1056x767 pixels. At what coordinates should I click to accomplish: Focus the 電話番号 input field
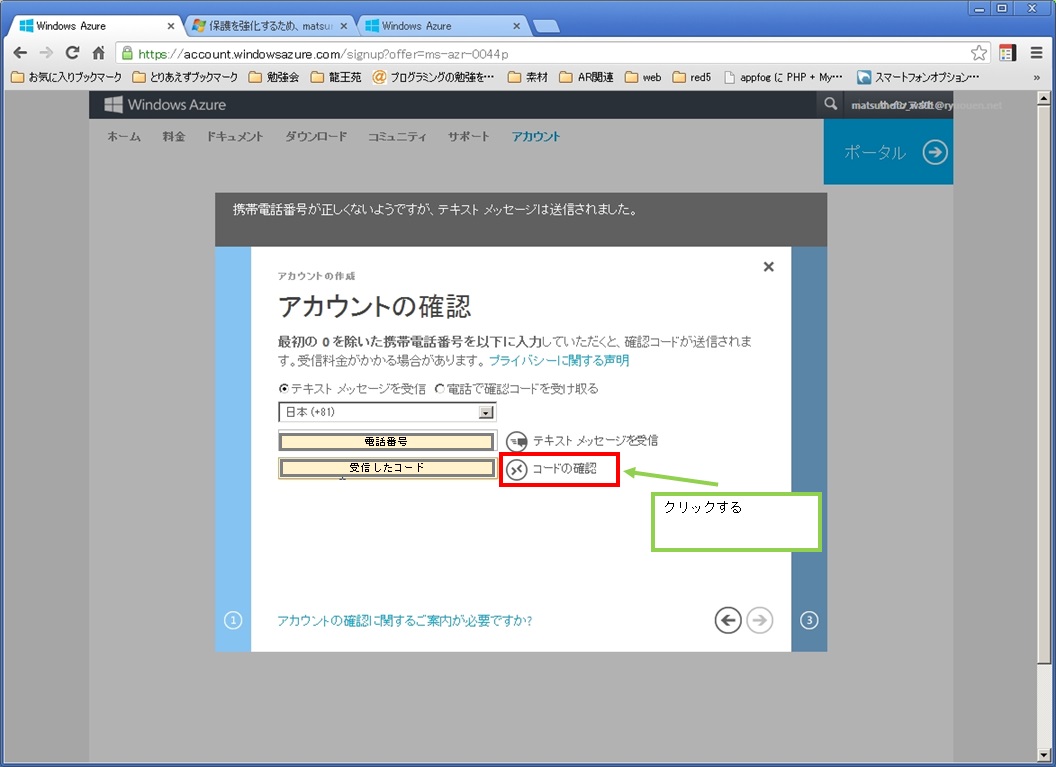387,442
